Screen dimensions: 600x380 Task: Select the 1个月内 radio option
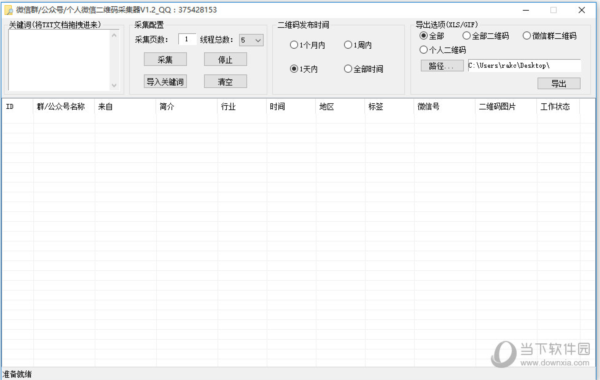pos(307,45)
